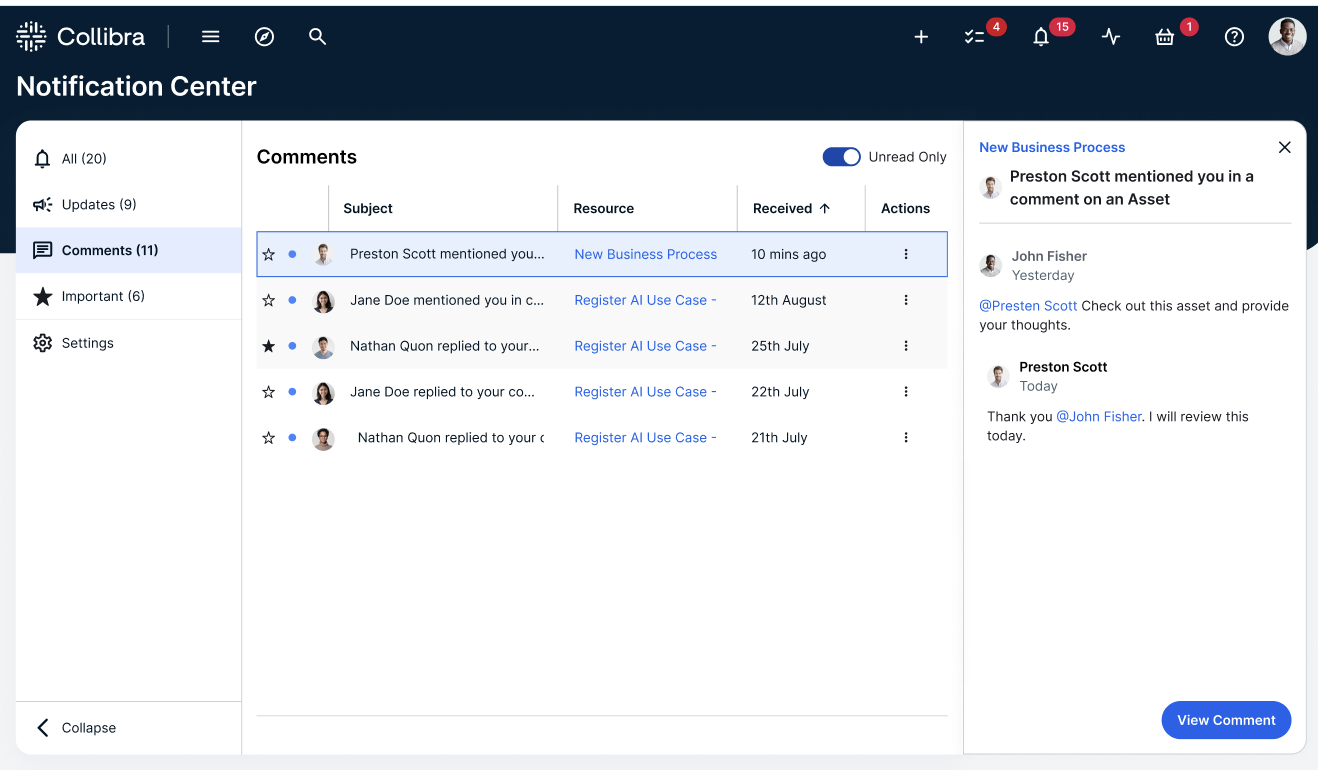
Task: Open the shopping basket icon with 1 item
Action: click(1163, 36)
